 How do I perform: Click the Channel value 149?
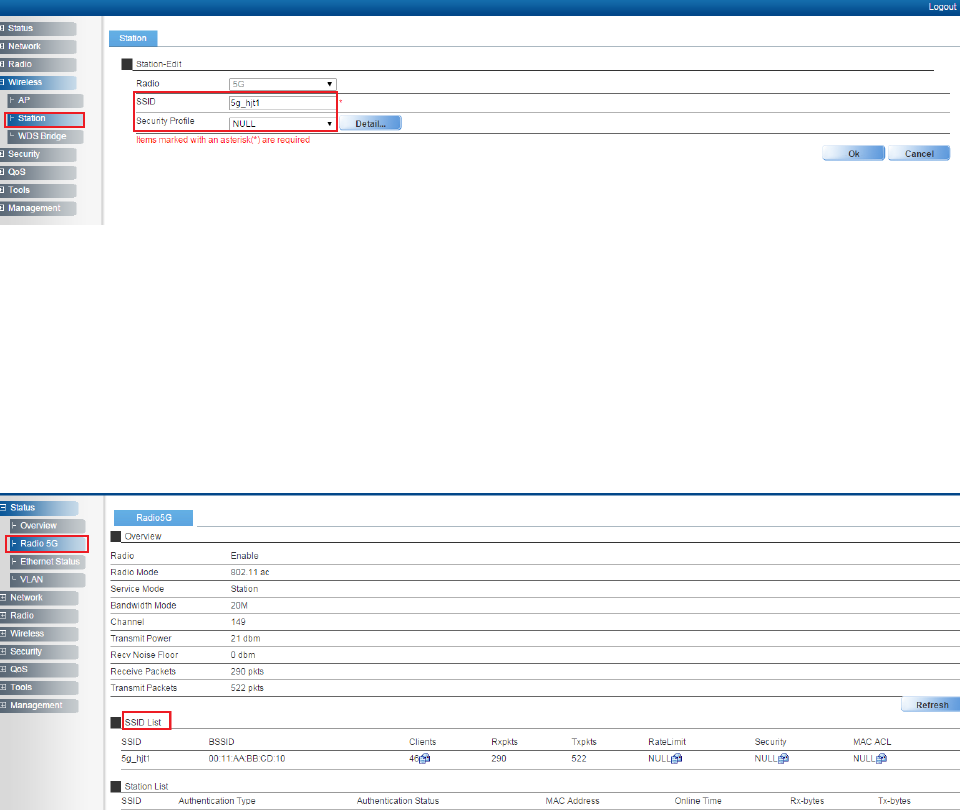[238, 622]
